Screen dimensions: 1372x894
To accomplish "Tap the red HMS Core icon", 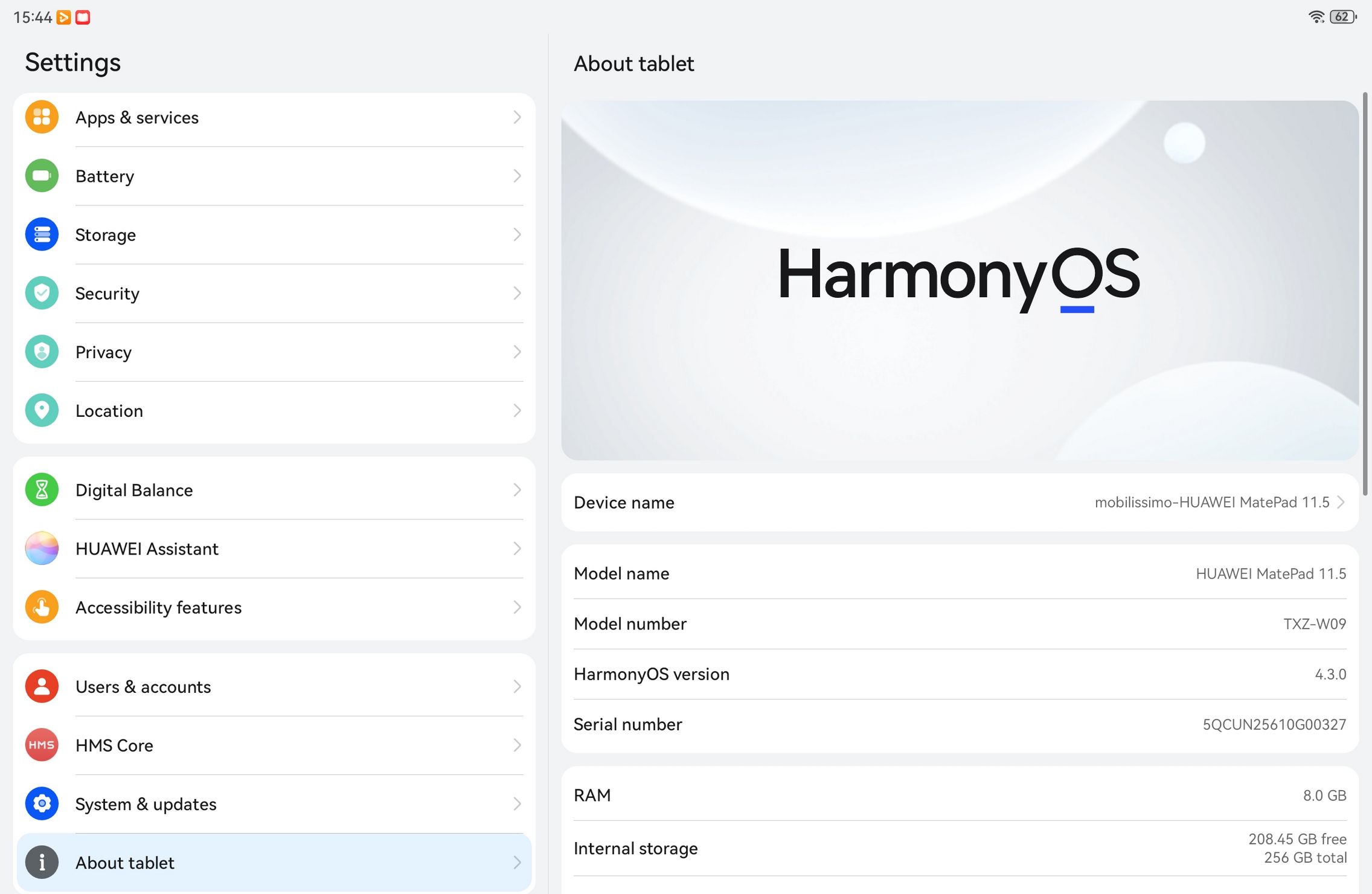I will click(42, 745).
